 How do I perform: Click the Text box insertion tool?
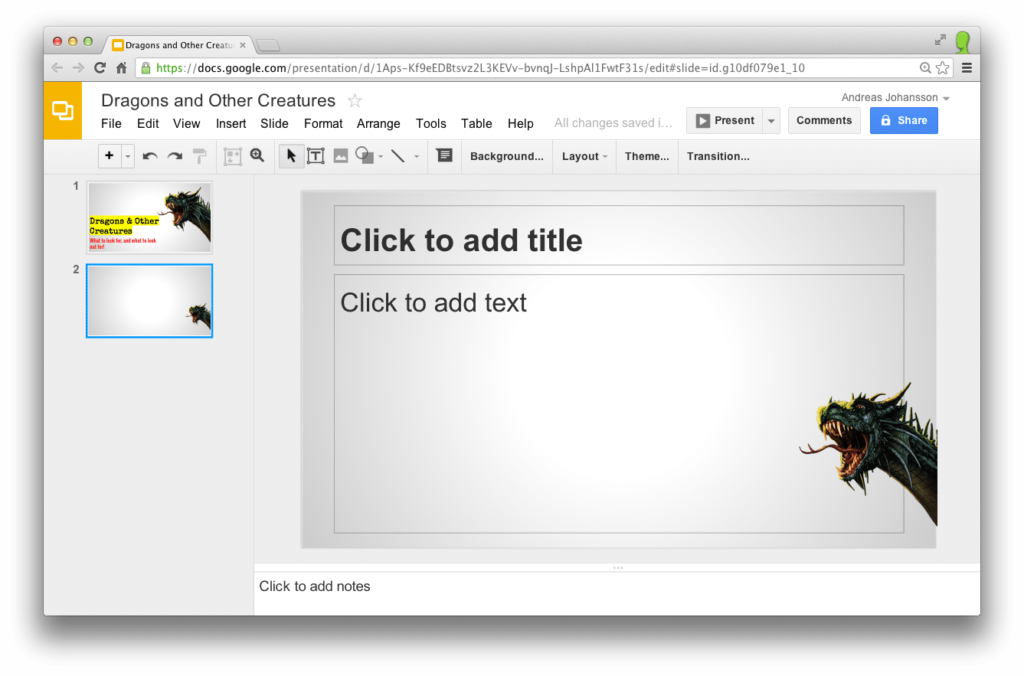[316, 156]
